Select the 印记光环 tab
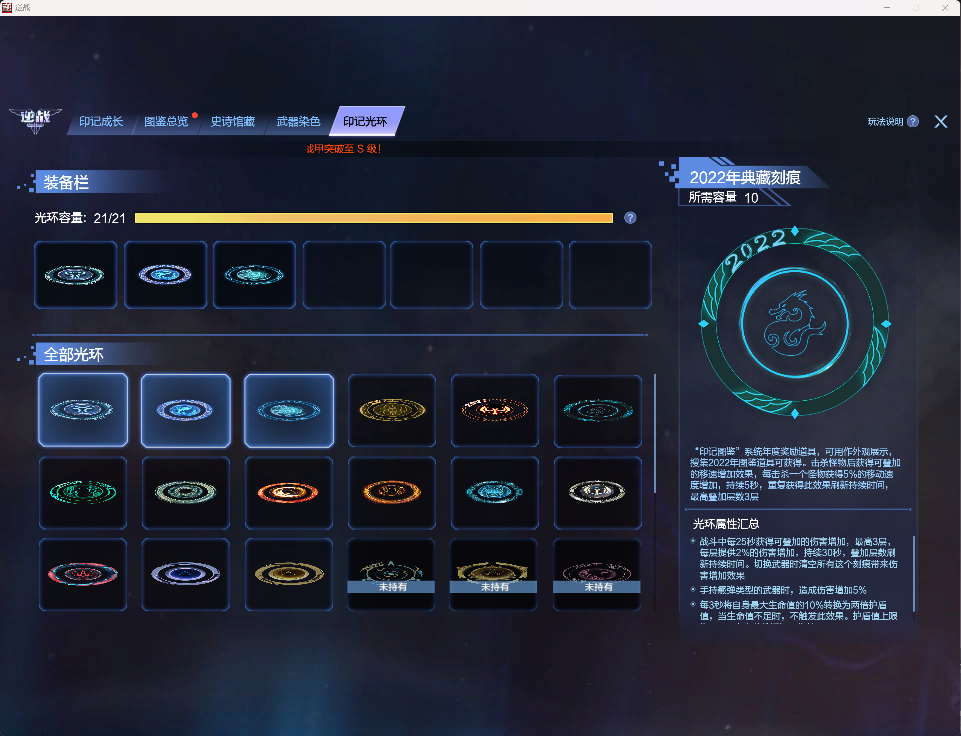Screen dimensions: 961x736 point(366,121)
